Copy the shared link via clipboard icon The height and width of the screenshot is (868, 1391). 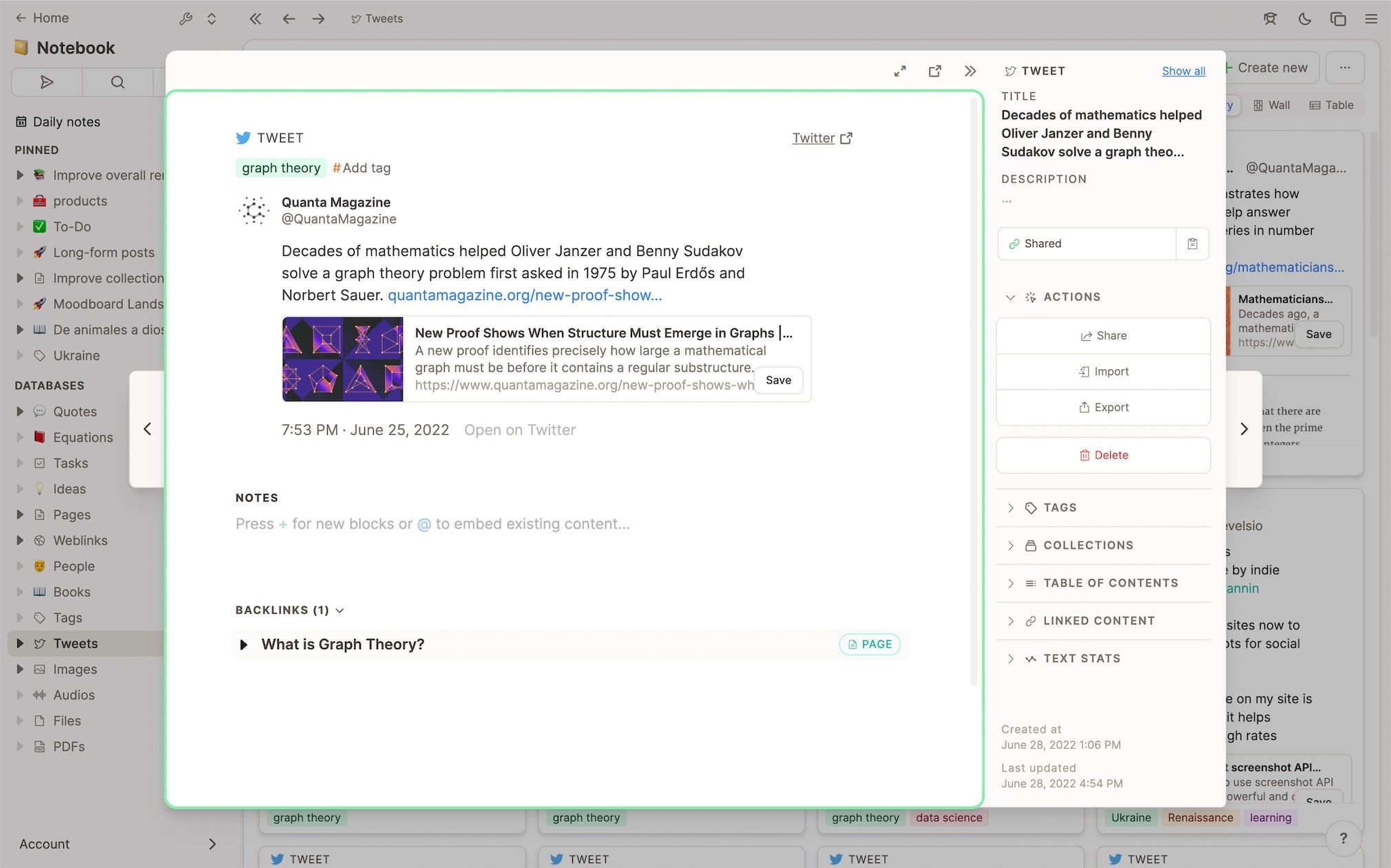(x=1192, y=244)
